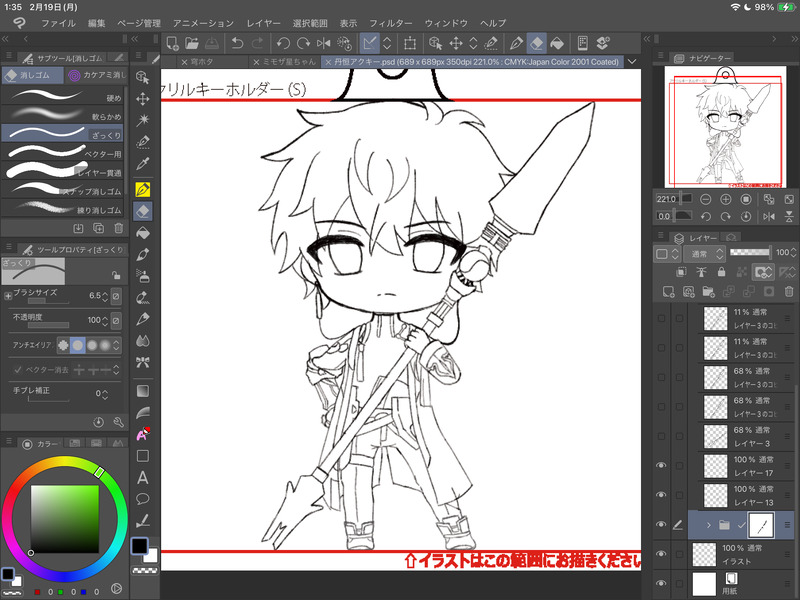
Task: Select the スナップ消しゴム sub tool
Action: pyautogui.click(x=62, y=189)
